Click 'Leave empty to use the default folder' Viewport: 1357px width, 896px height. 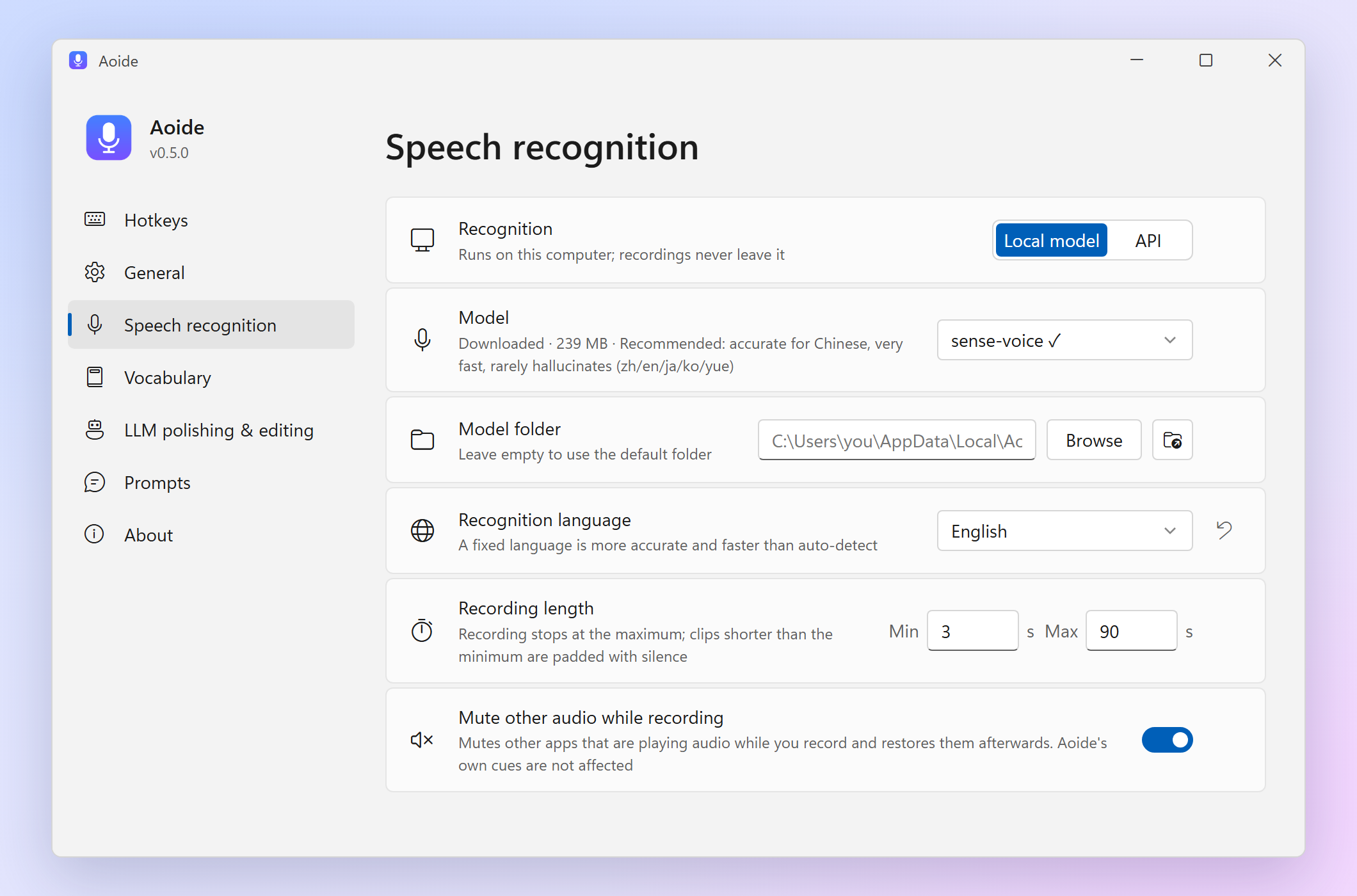[584, 454]
